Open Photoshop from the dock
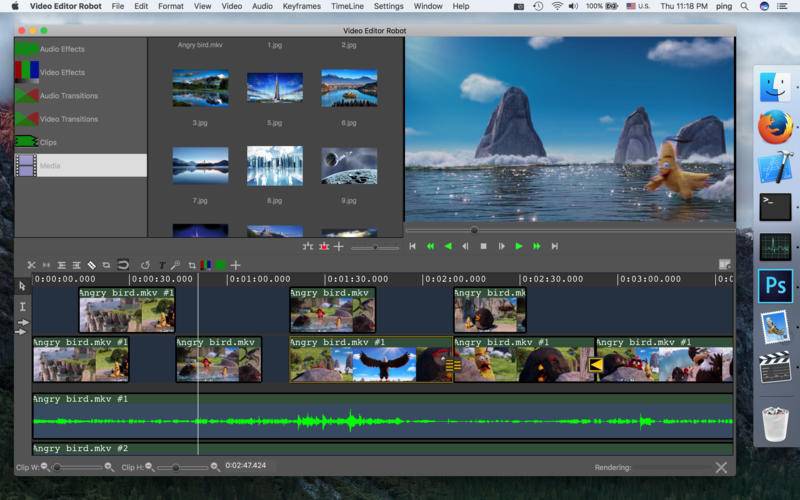 (x=775, y=286)
